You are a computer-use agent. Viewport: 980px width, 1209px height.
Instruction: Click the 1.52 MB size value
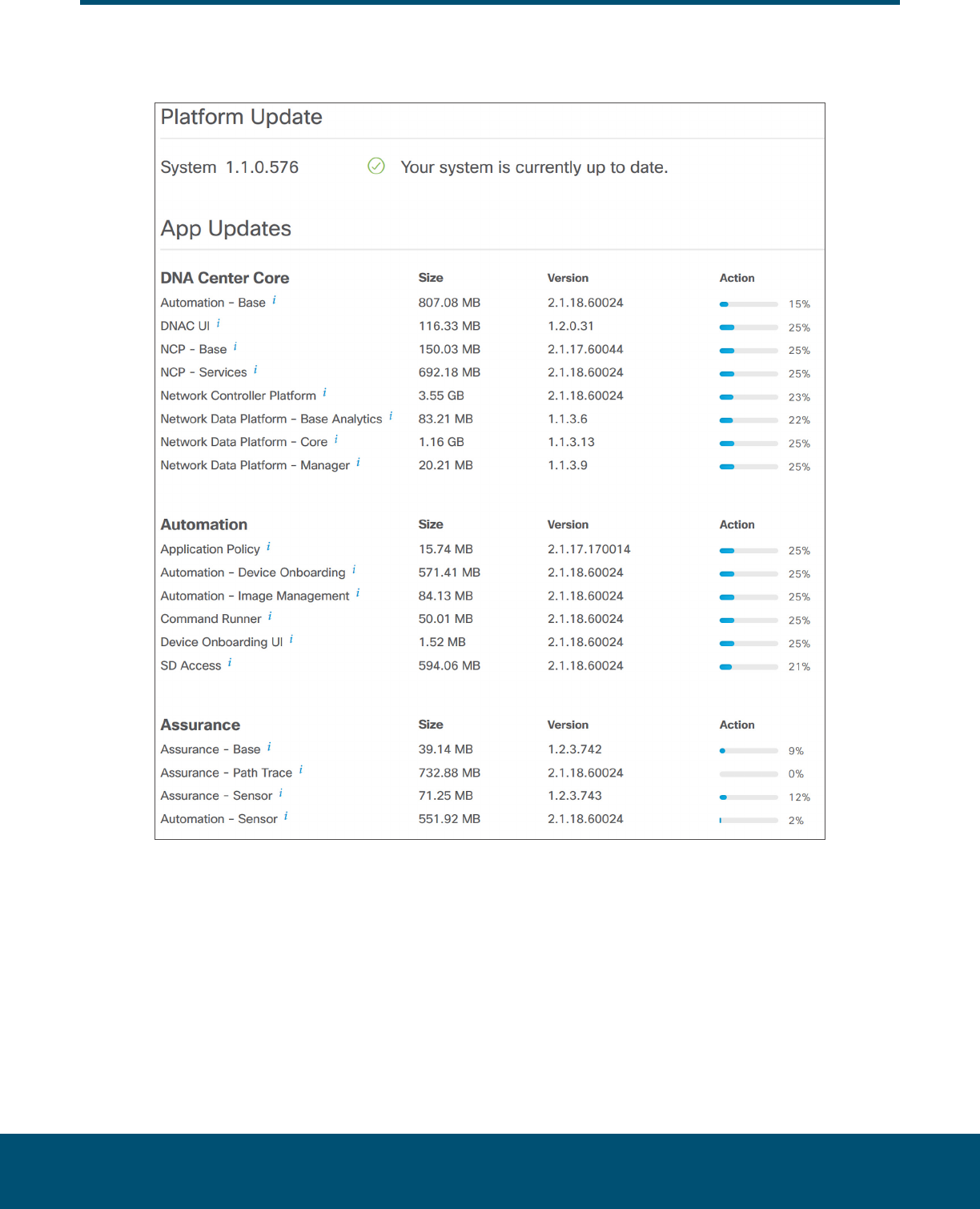[442, 642]
